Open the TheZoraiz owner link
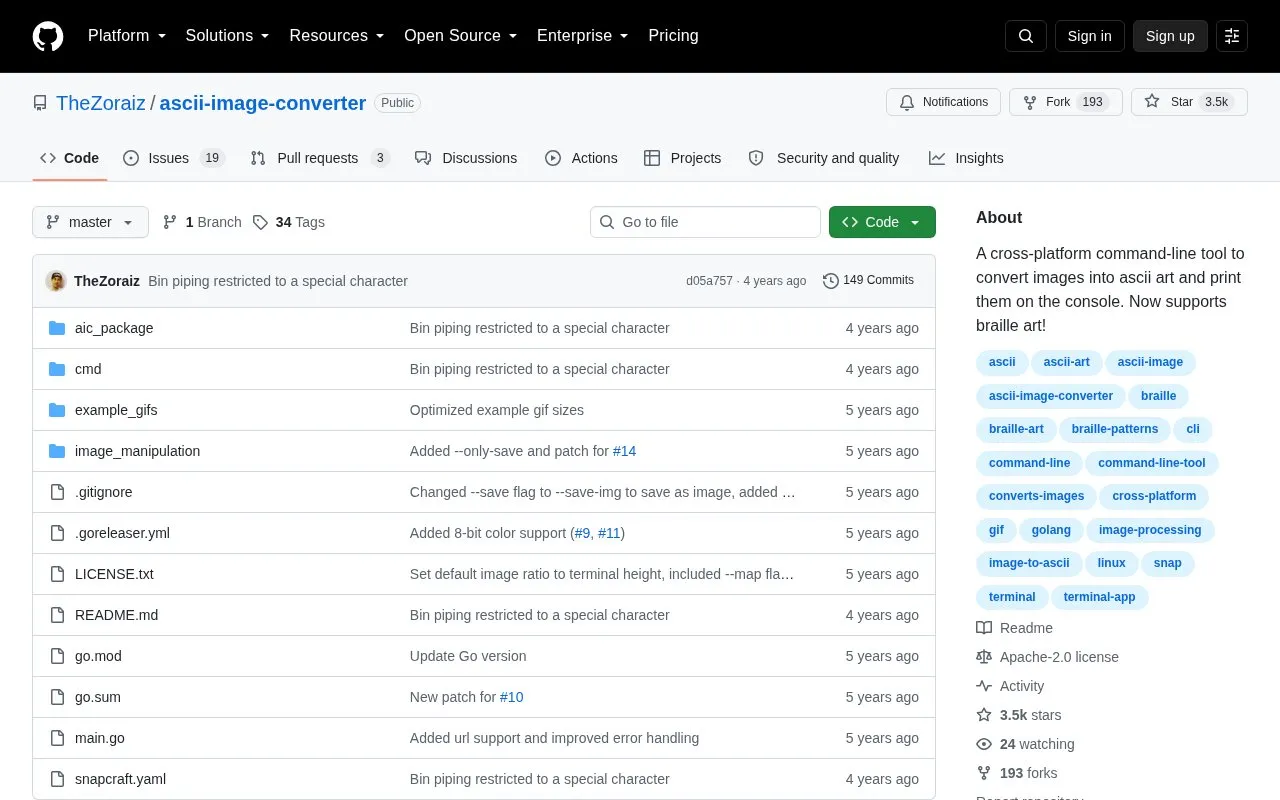The width and height of the screenshot is (1280, 800). click(x=101, y=103)
